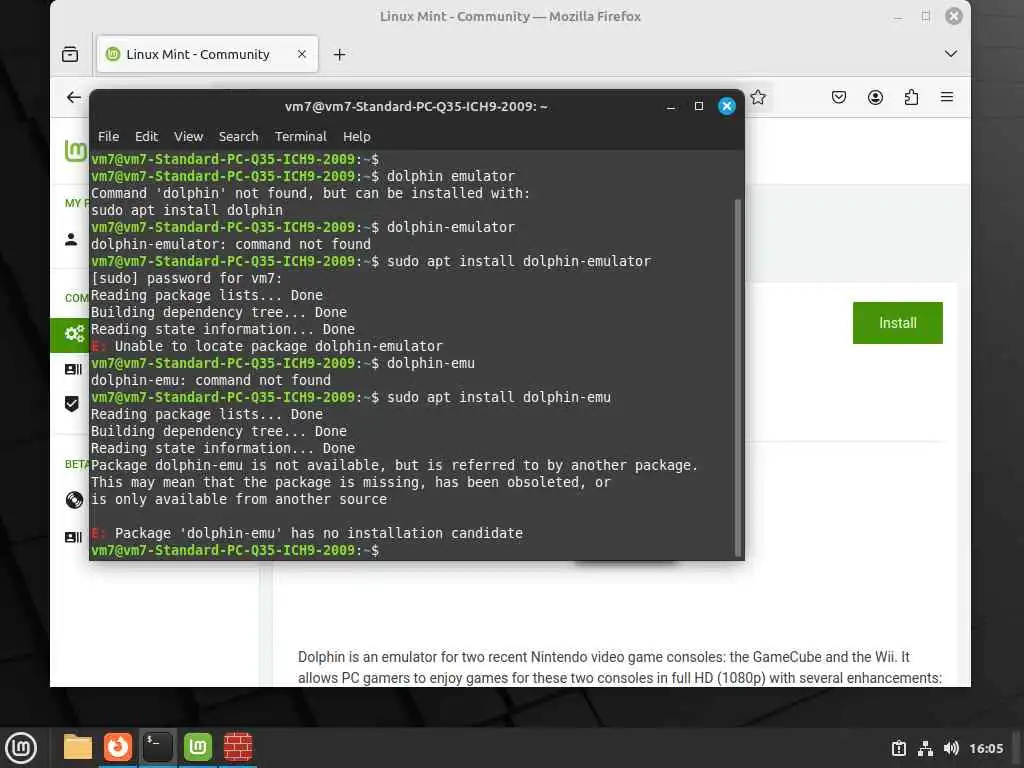Click the user profile icon in sidebar
The width and height of the screenshot is (1024, 768).
click(x=71, y=240)
